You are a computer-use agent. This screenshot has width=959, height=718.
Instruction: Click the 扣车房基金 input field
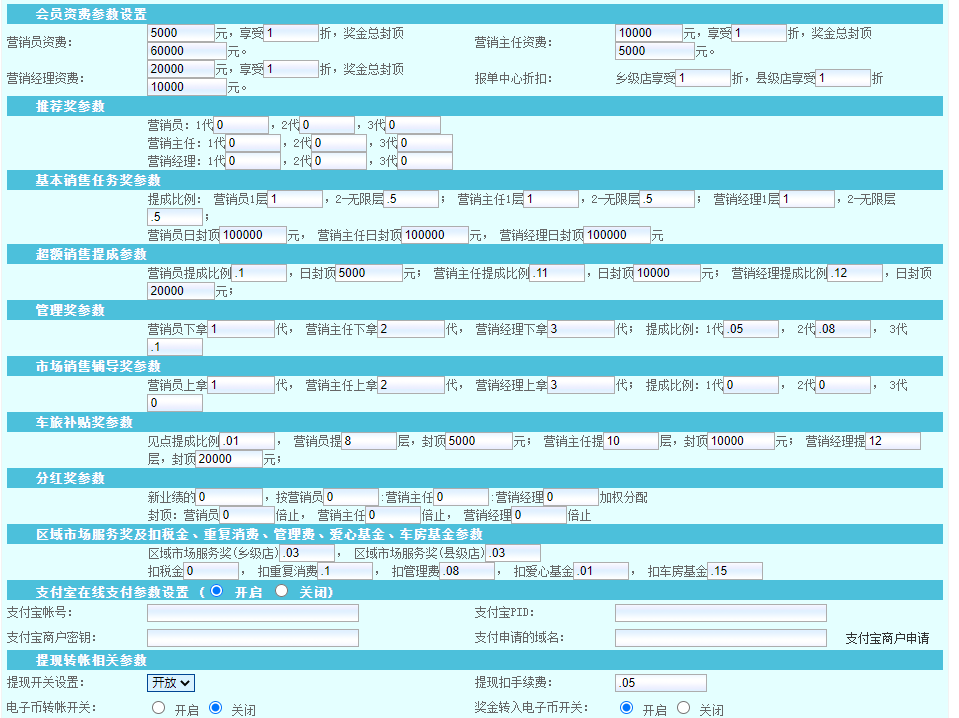coord(734,571)
